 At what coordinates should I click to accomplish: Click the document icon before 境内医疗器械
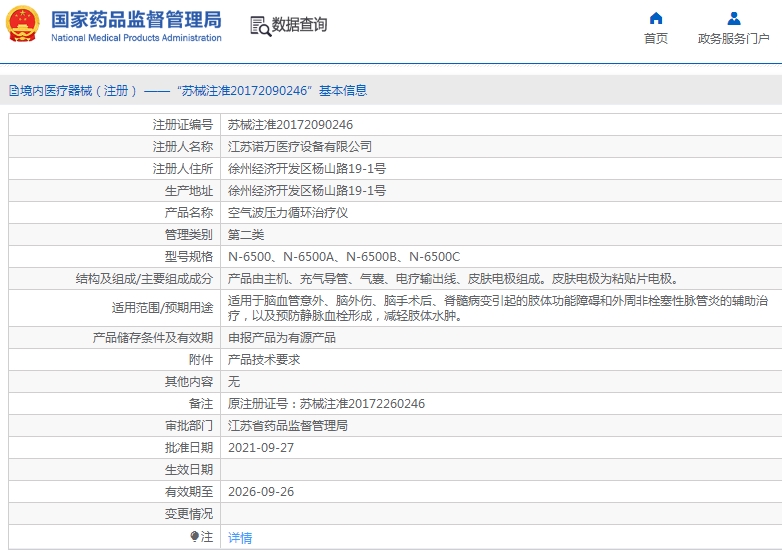tap(13, 91)
